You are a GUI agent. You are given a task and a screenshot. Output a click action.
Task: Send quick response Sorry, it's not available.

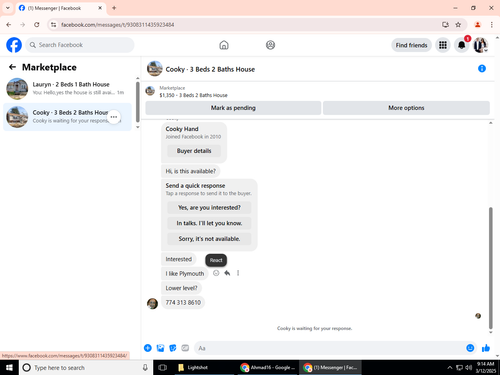[209, 239]
